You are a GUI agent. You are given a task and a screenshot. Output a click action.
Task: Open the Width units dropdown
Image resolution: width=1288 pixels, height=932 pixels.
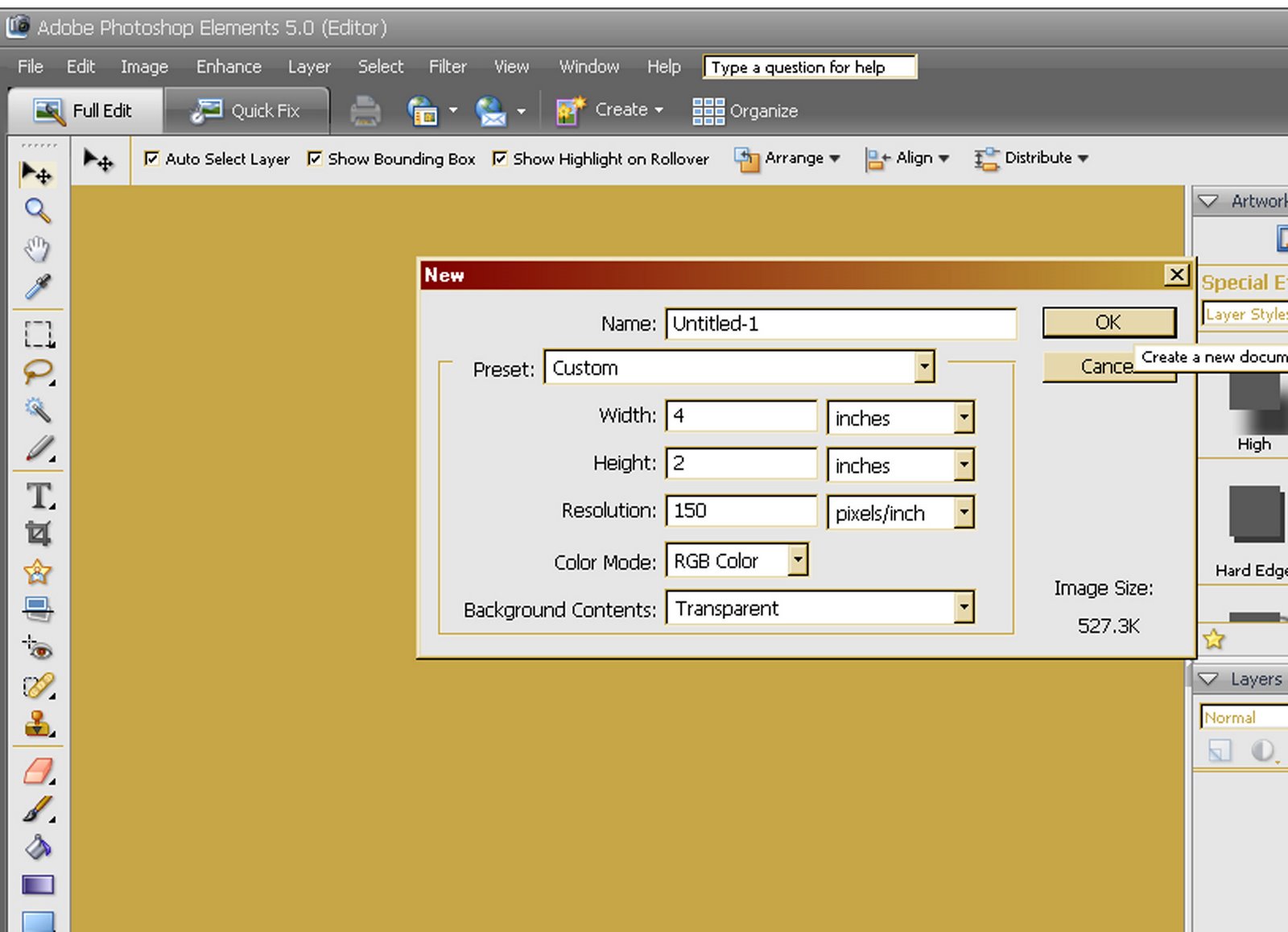coord(901,418)
